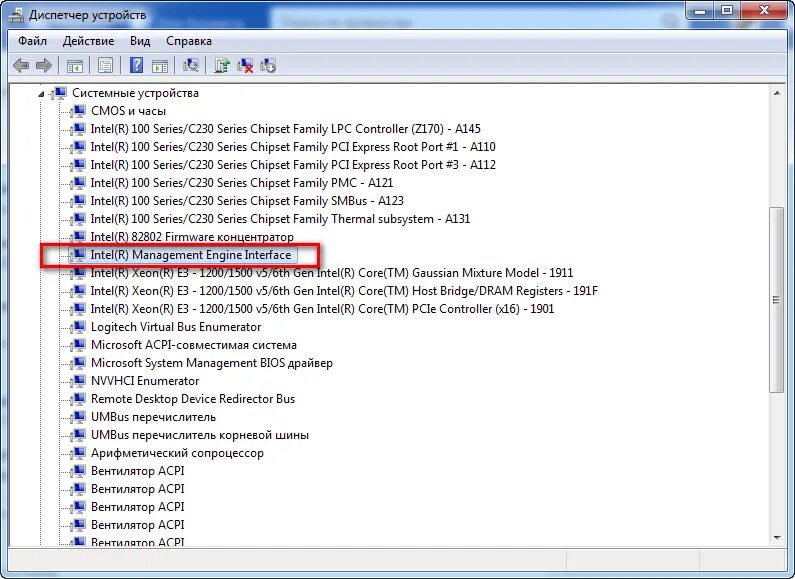
Task: Select Thermal subsystem - A131 device row
Action: point(280,219)
